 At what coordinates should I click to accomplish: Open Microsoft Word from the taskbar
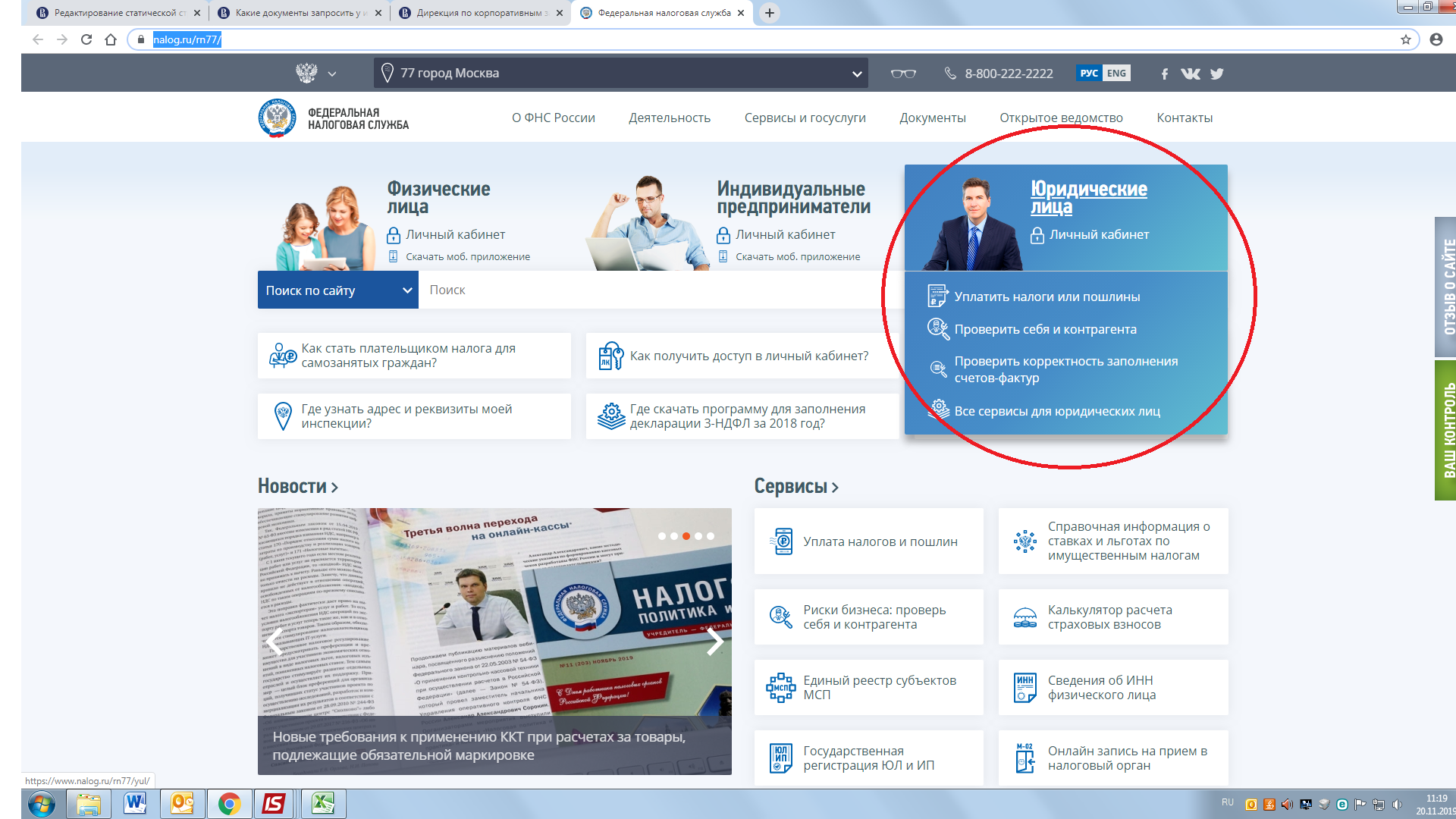pos(135,803)
